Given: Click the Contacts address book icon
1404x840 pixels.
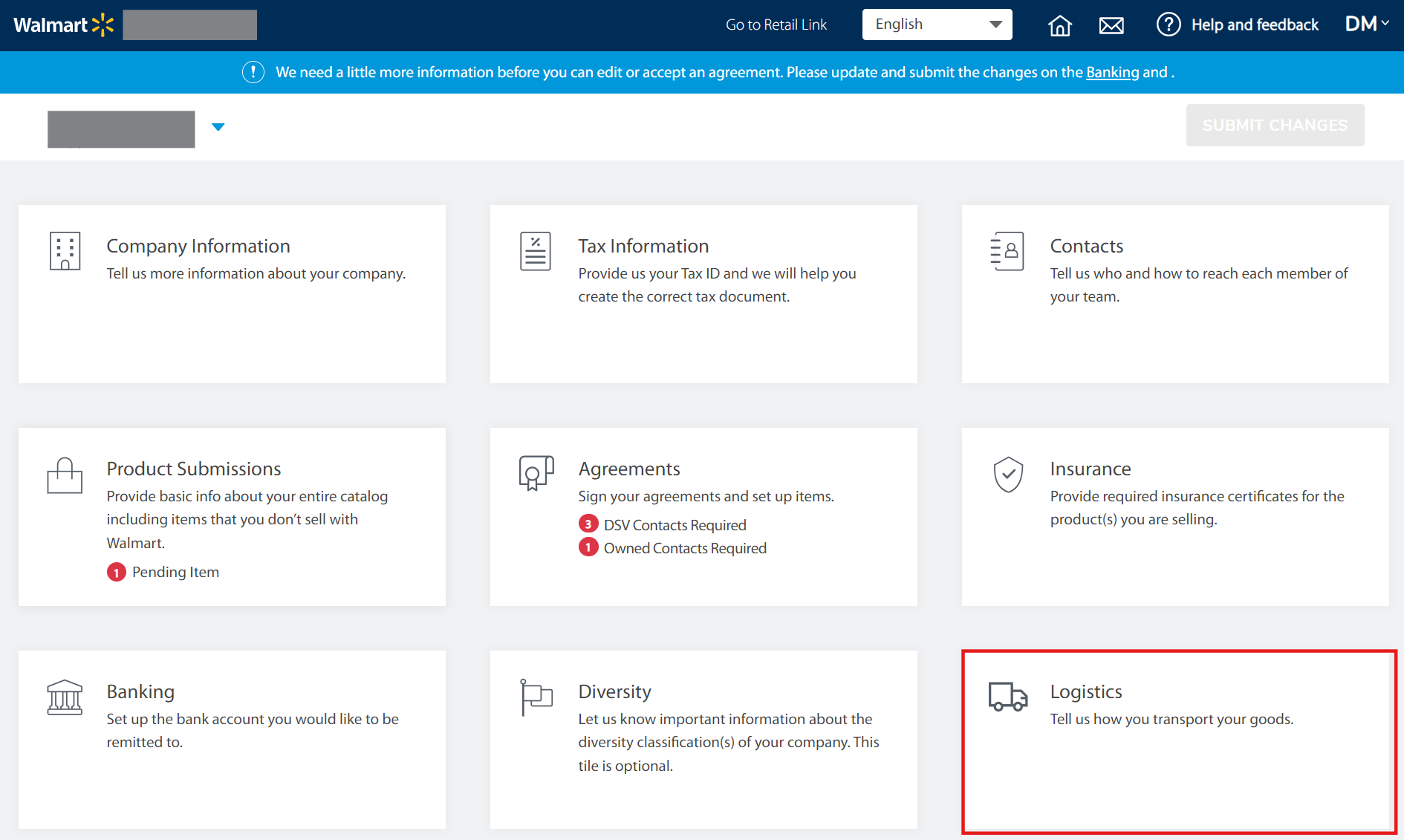Looking at the screenshot, I should pyautogui.click(x=1007, y=251).
